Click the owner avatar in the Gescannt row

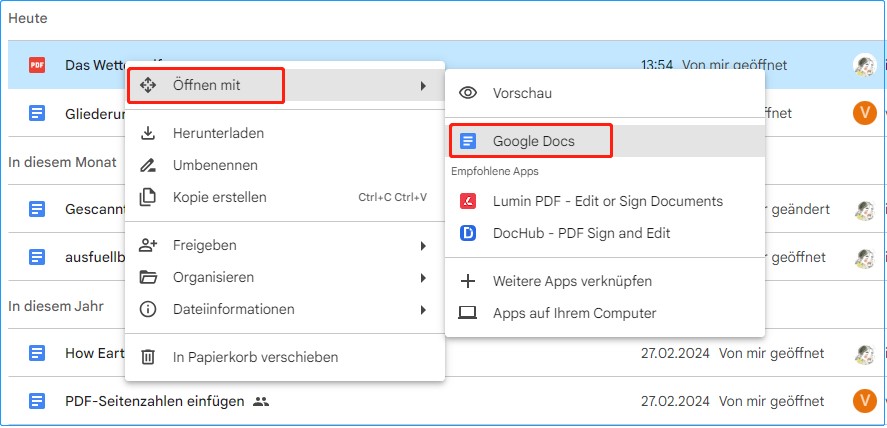[x=864, y=209]
